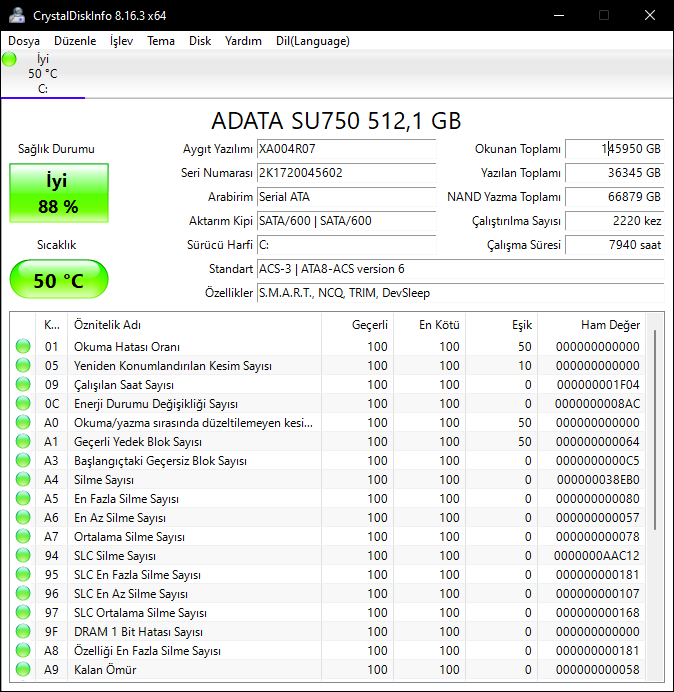Click the status icon for attribute 09

tap(23, 384)
